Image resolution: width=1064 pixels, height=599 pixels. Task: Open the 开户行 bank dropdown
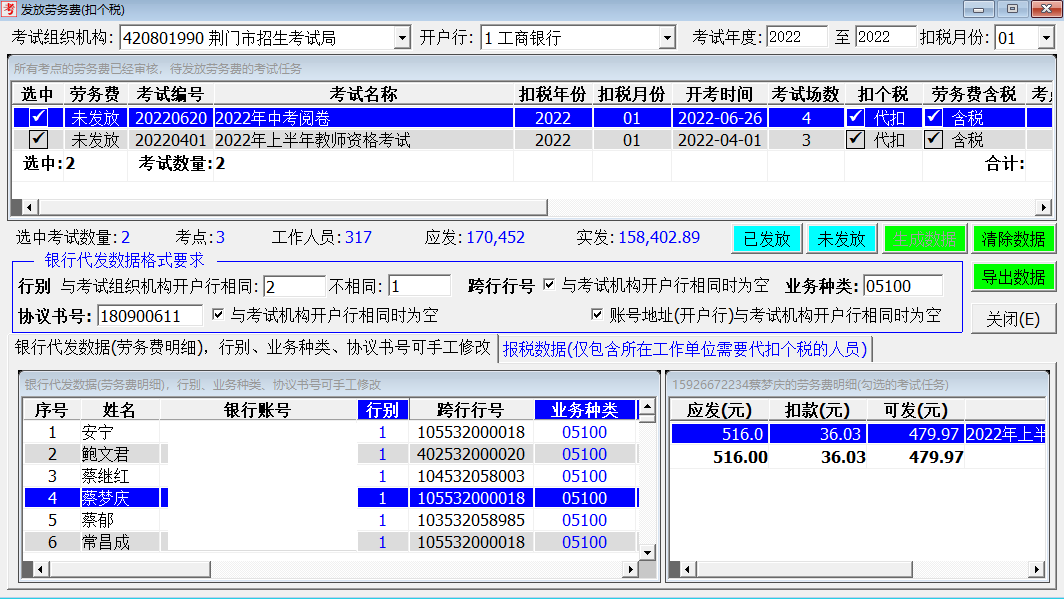668,38
